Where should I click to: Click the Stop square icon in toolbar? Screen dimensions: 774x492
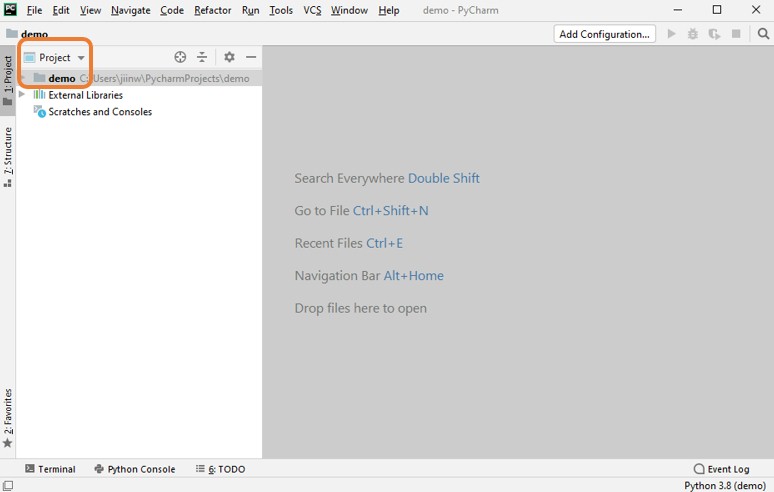coord(736,34)
